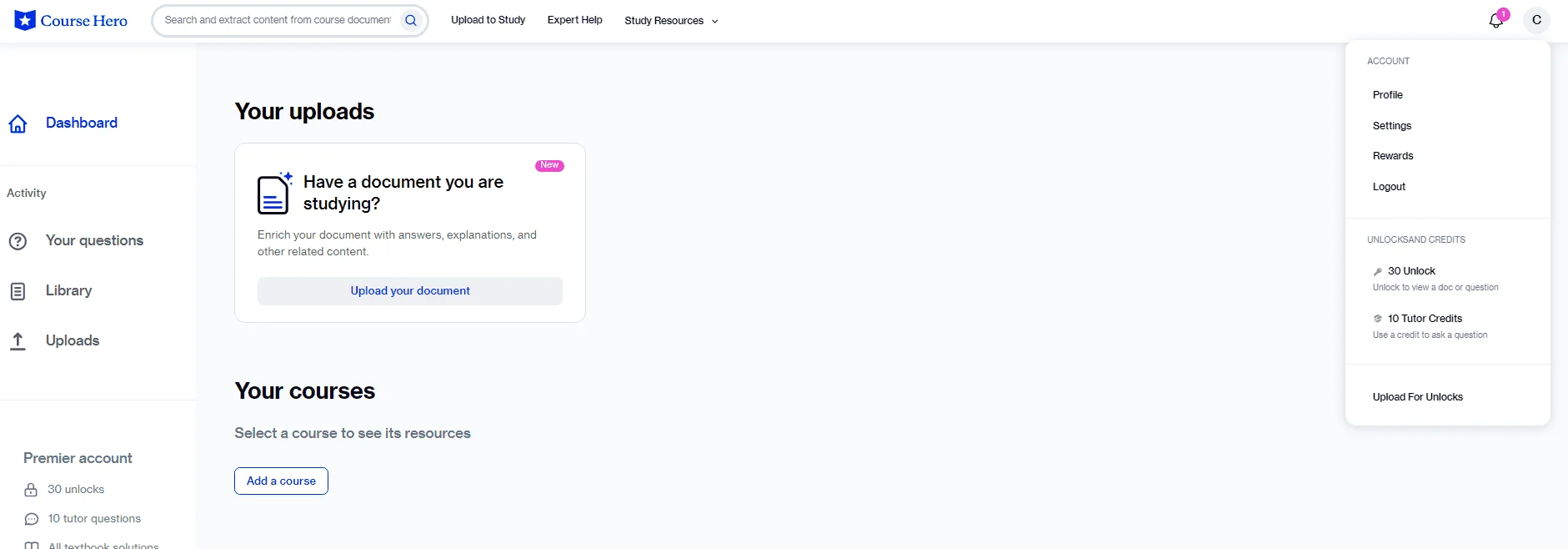Screen dimensions: 1568x549
Task: Click Have a document you are studying heading
Action: click(403, 193)
